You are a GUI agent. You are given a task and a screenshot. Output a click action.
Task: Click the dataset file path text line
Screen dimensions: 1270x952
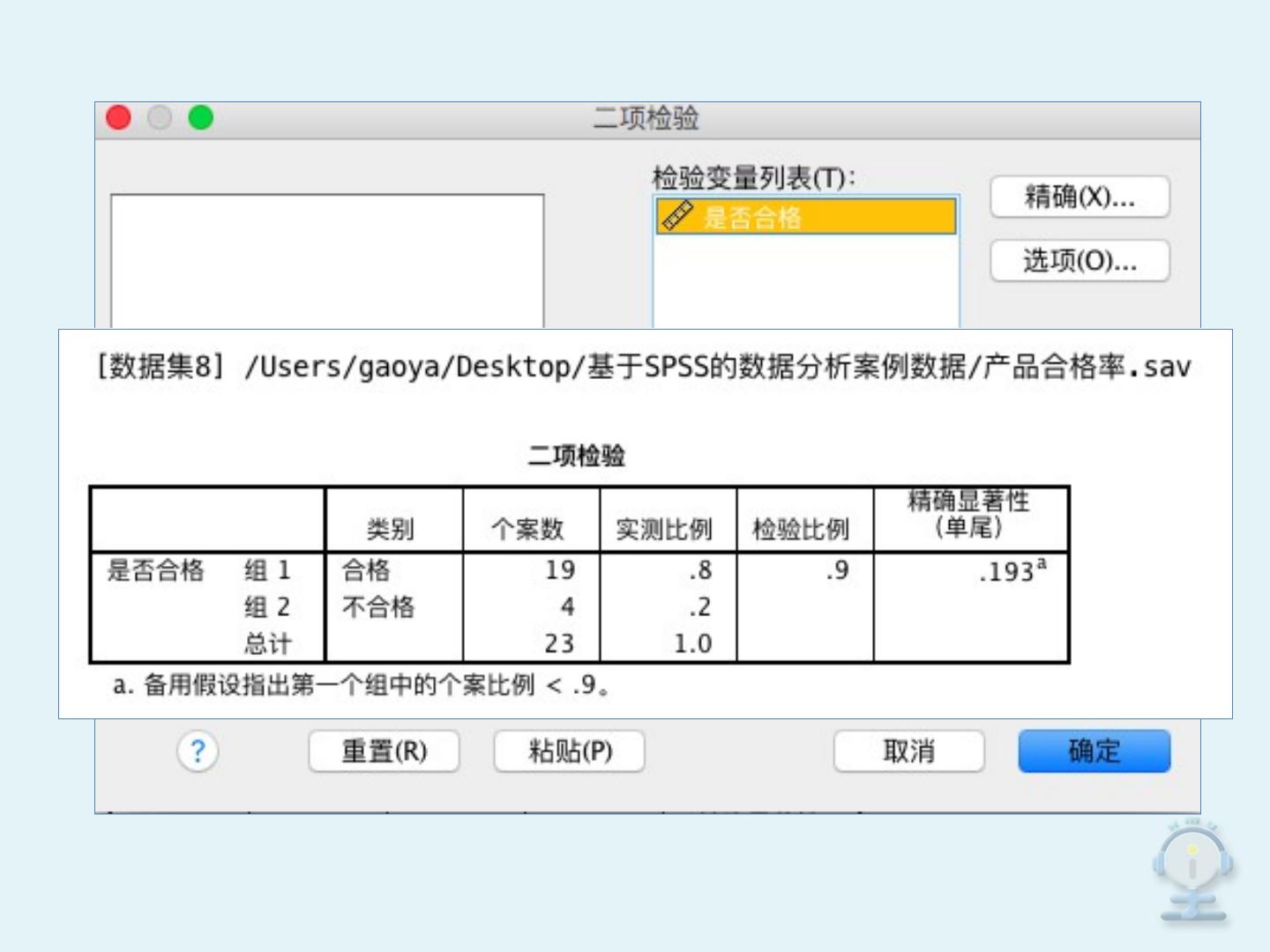(644, 366)
